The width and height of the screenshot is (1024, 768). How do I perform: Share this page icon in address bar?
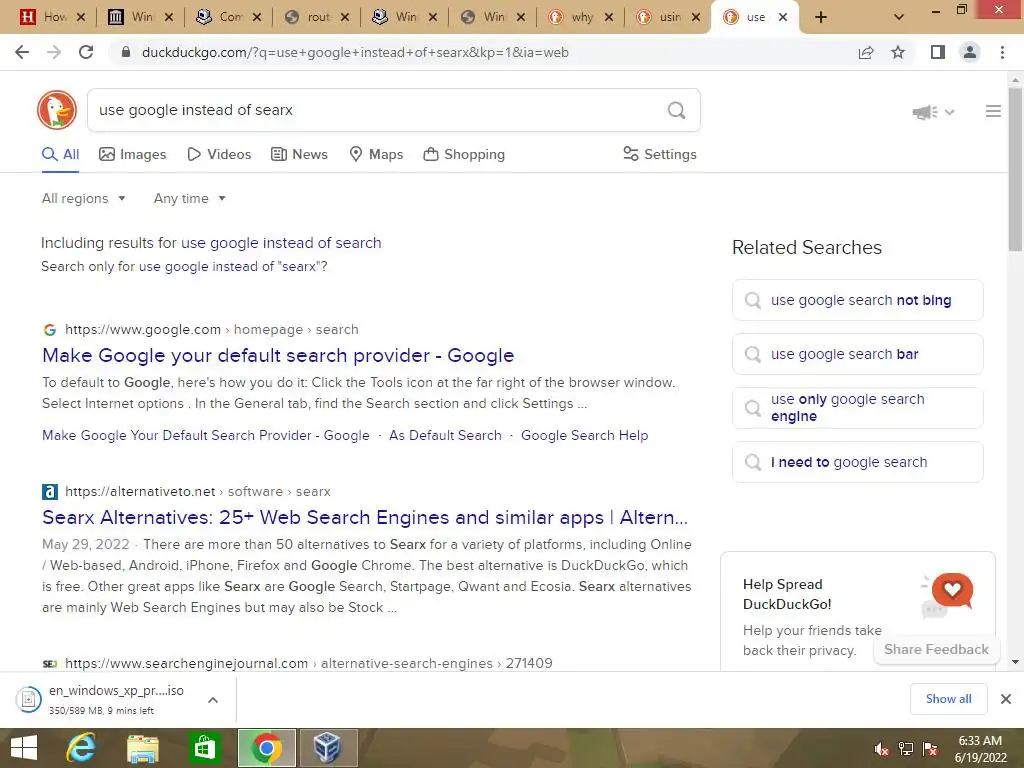(866, 52)
